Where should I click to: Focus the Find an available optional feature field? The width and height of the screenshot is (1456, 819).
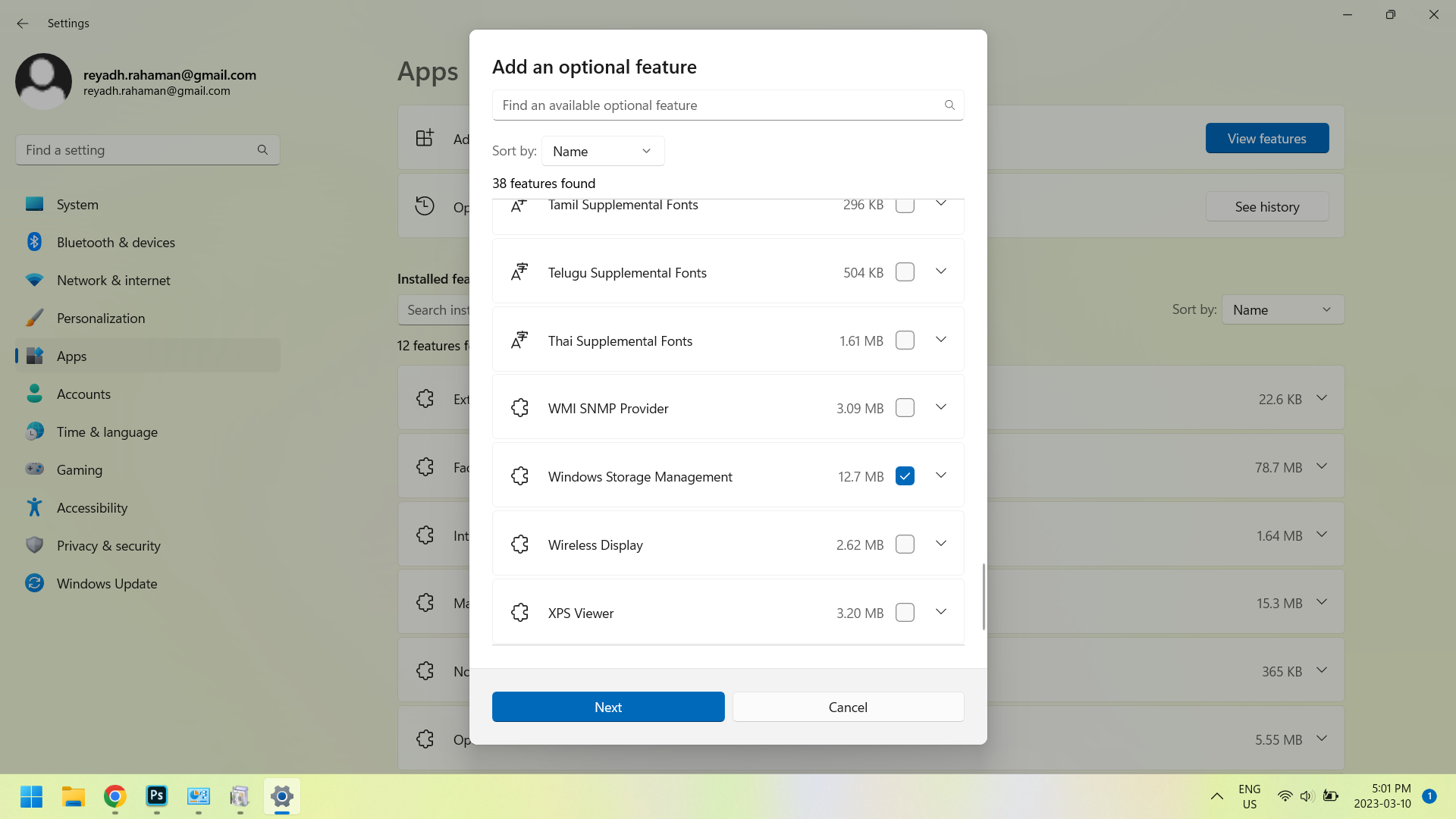click(717, 105)
